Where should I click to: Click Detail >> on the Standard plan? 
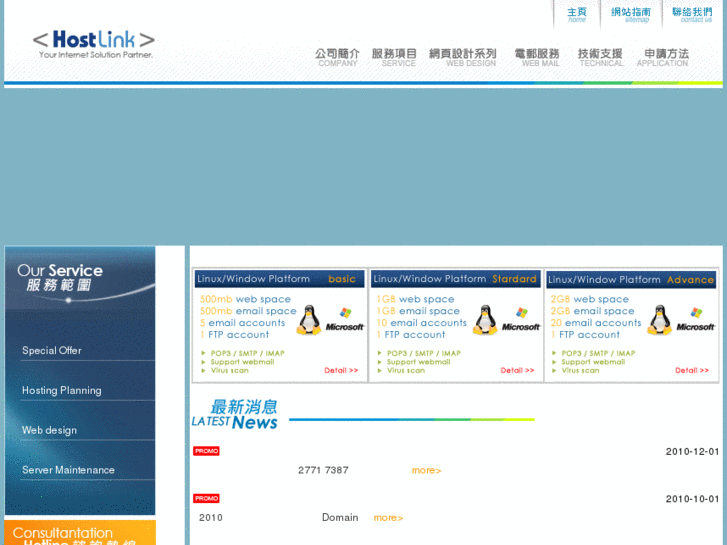[517, 370]
